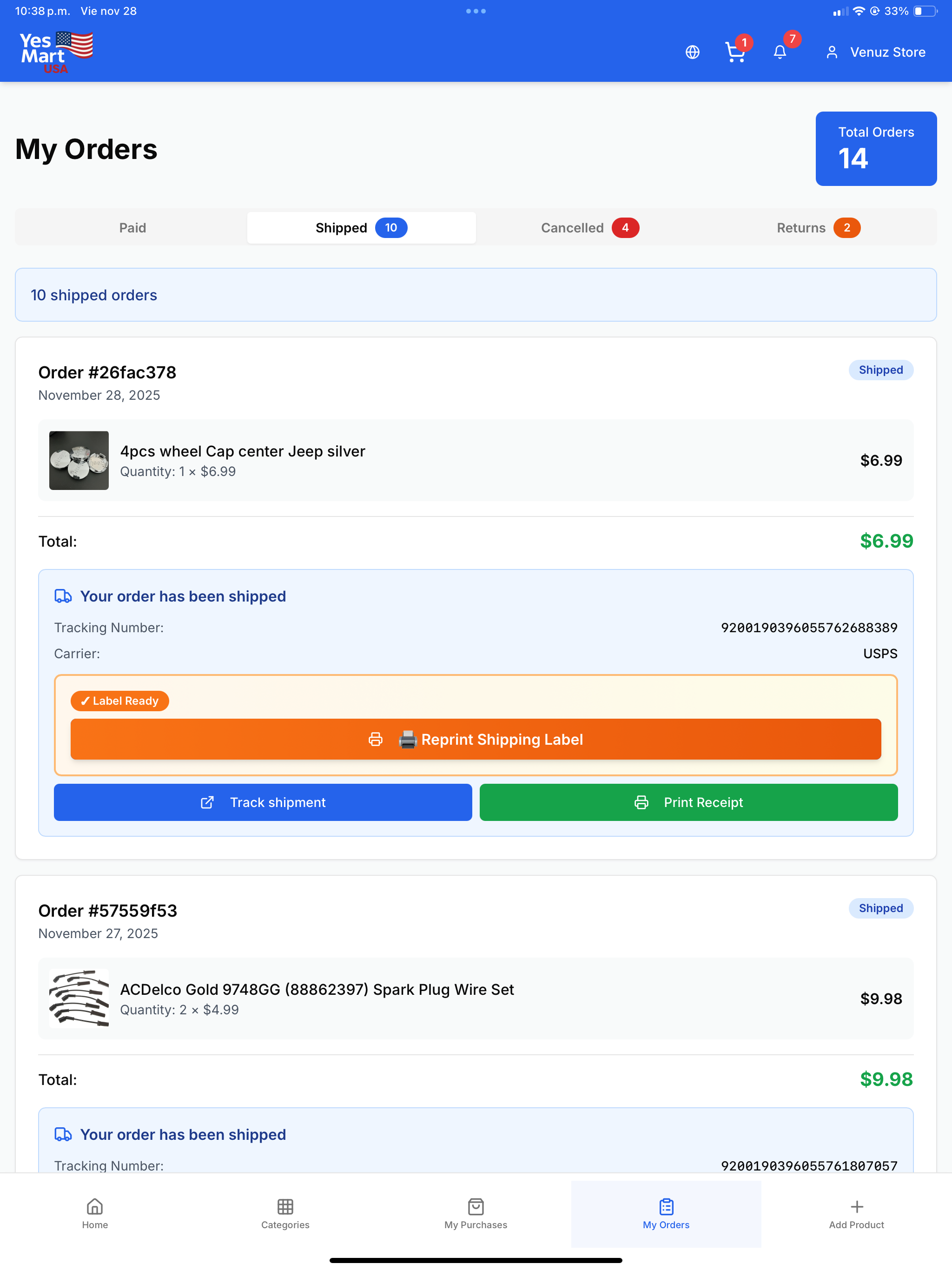Open Categories in bottom navigation
952x1270 pixels.
285,1214
